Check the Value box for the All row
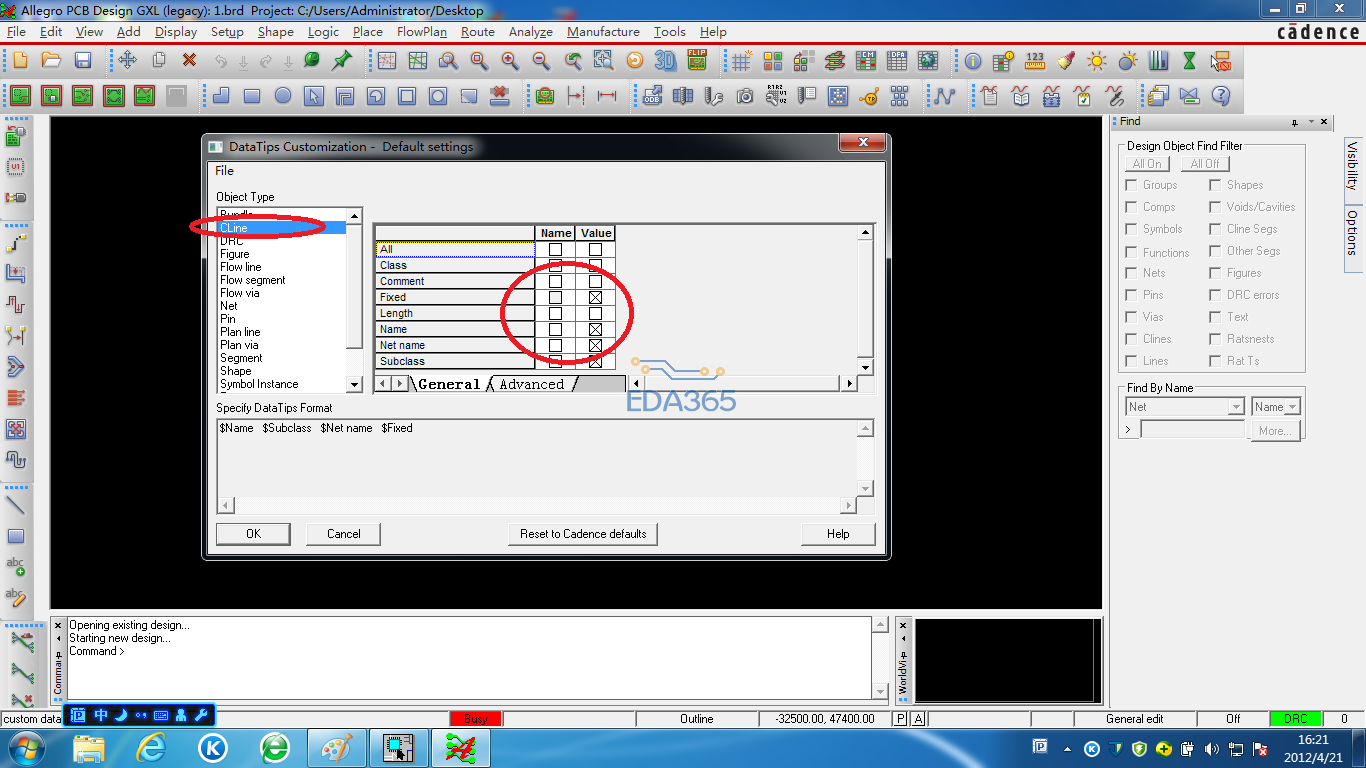 596,249
